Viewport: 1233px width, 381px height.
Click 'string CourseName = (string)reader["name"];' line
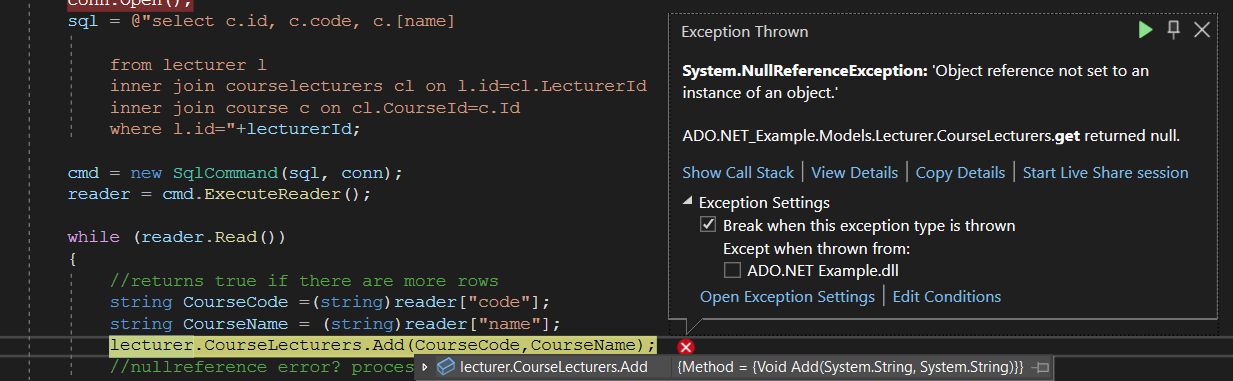(x=336, y=323)
